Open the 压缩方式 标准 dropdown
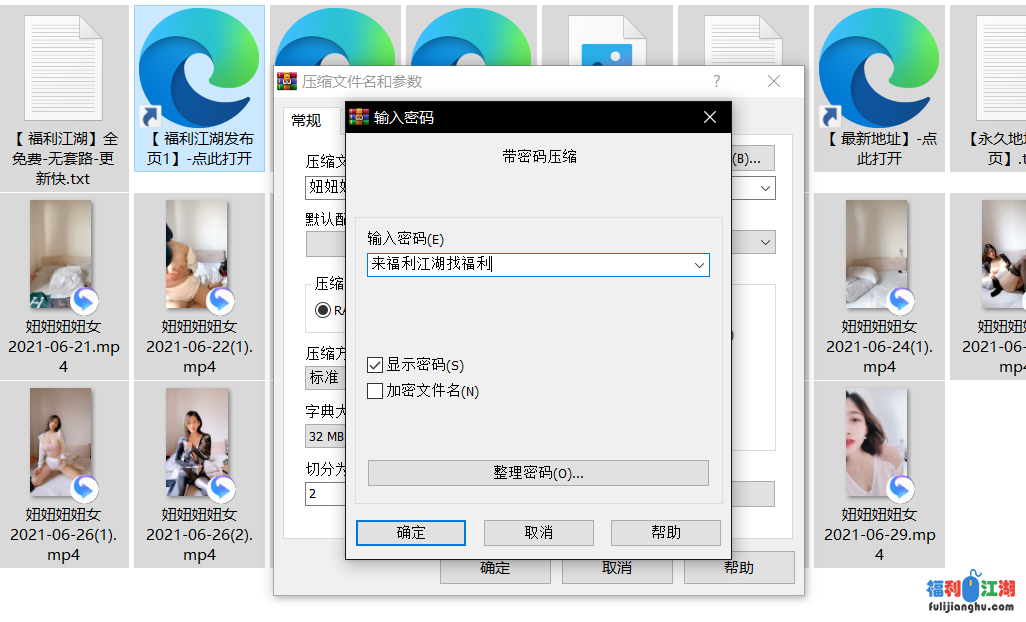The image size is (1026, 622). (x=325, y=378)
